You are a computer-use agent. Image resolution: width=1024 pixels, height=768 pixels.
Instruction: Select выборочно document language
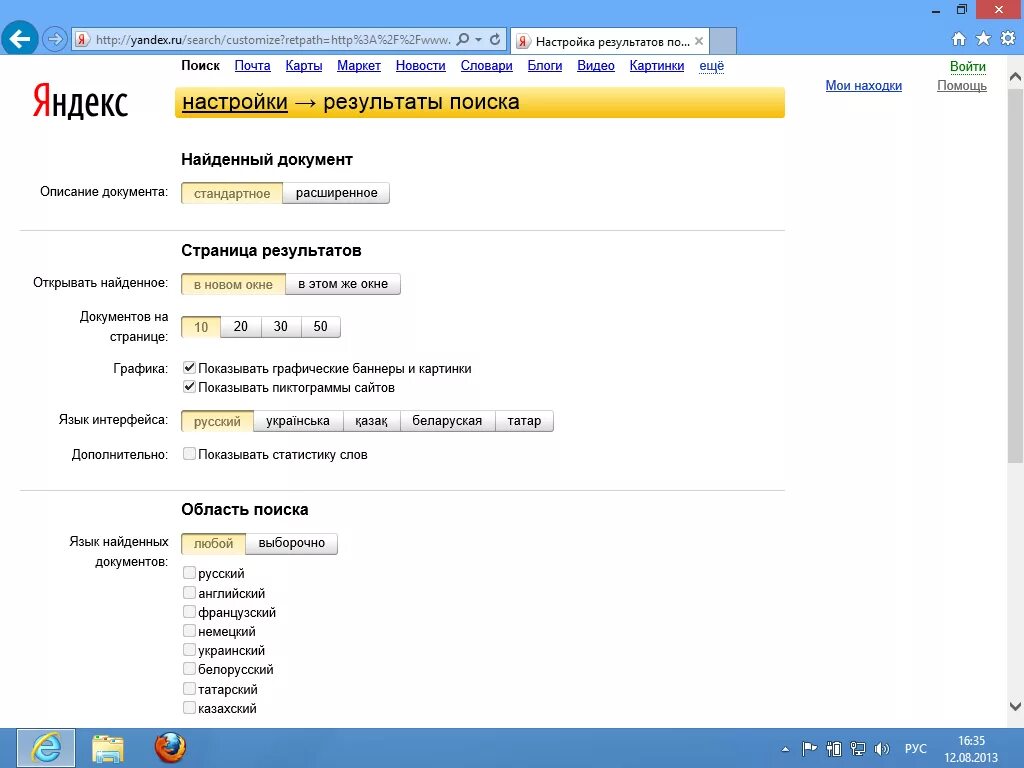coord(291,543)
